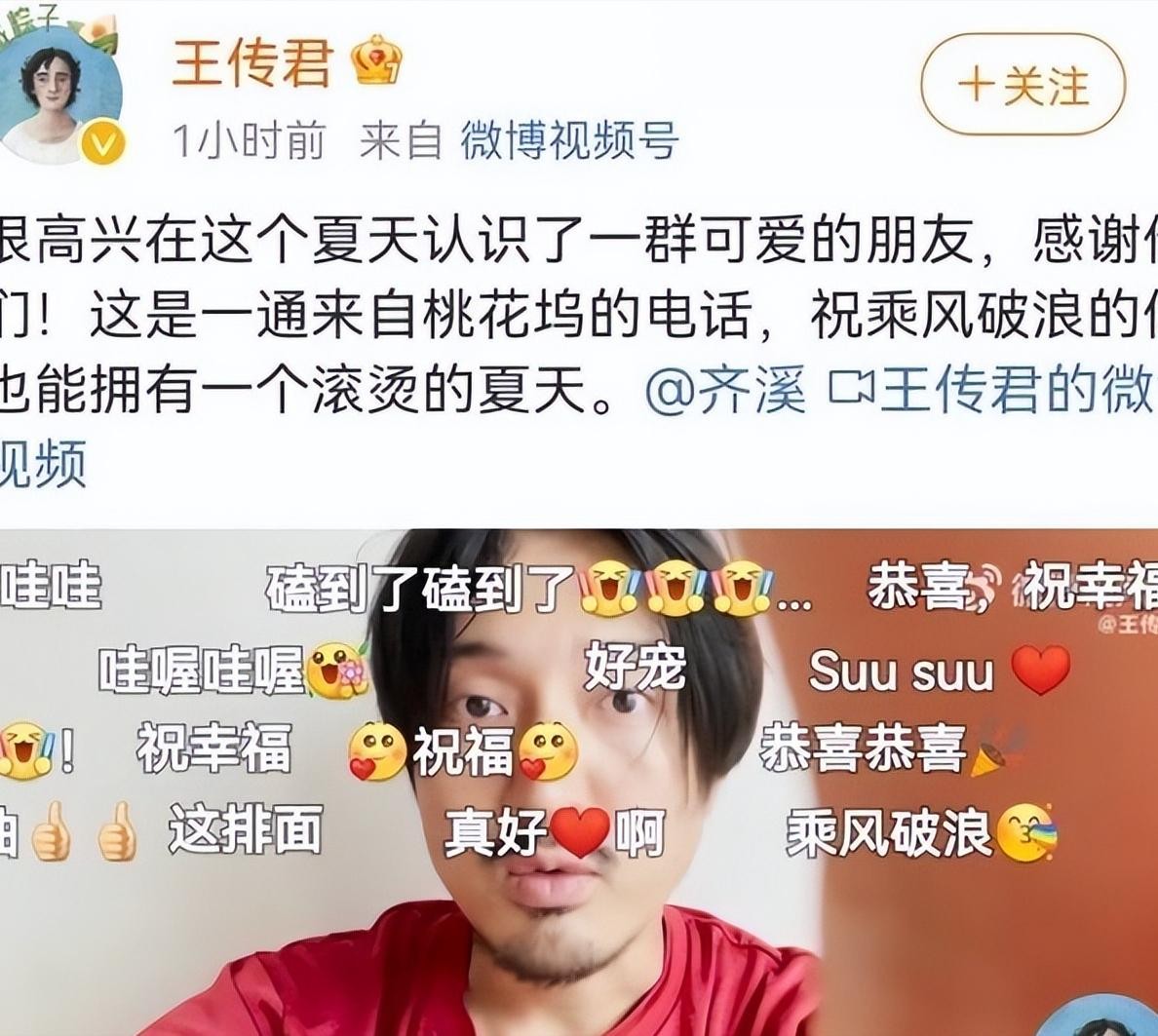Click the username 王传君
1158x1036 pixels.
tap(251, 64)
